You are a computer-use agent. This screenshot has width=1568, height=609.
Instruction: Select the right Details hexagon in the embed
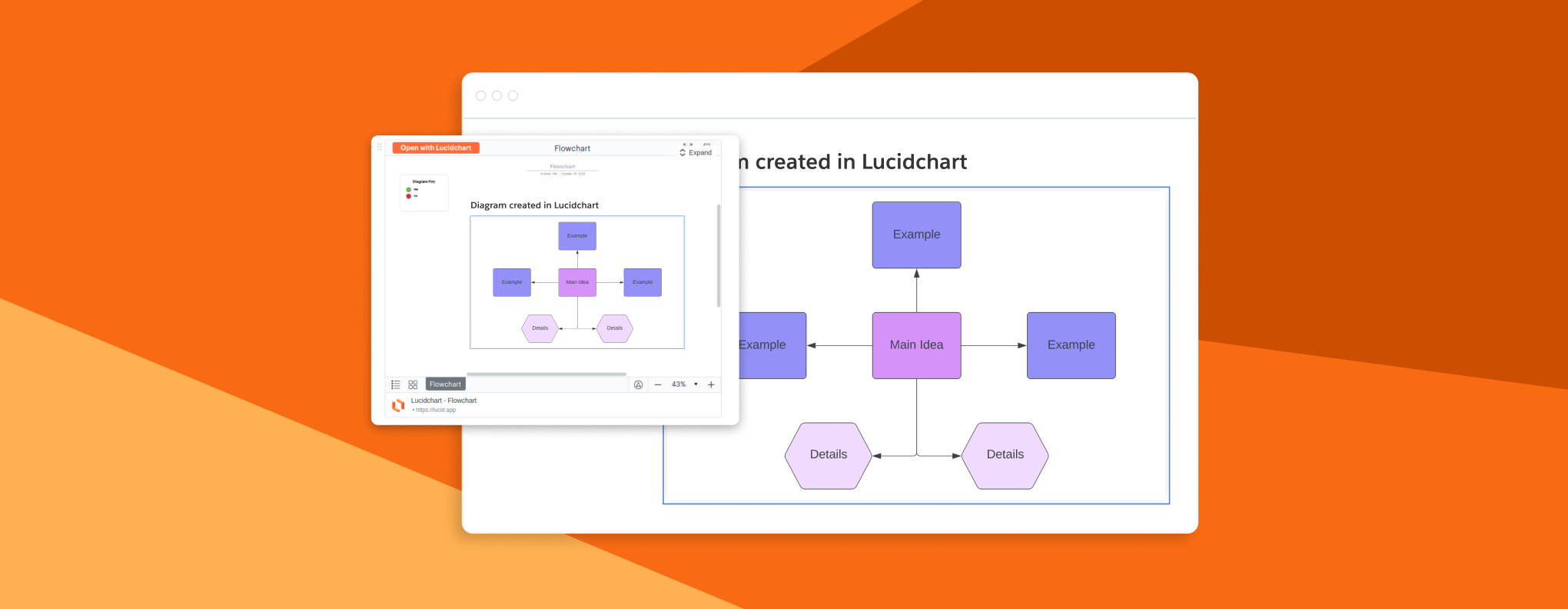(615, 328)
